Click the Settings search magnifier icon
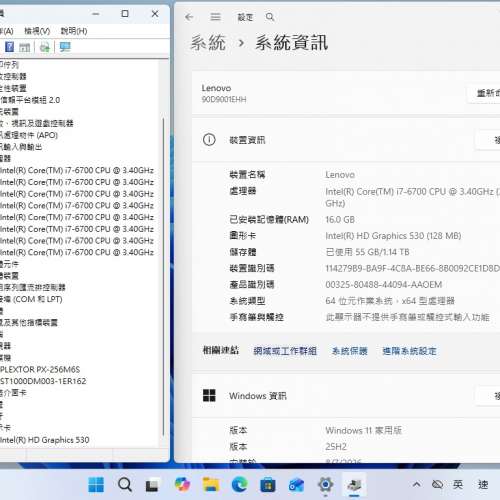 [270, 17]
